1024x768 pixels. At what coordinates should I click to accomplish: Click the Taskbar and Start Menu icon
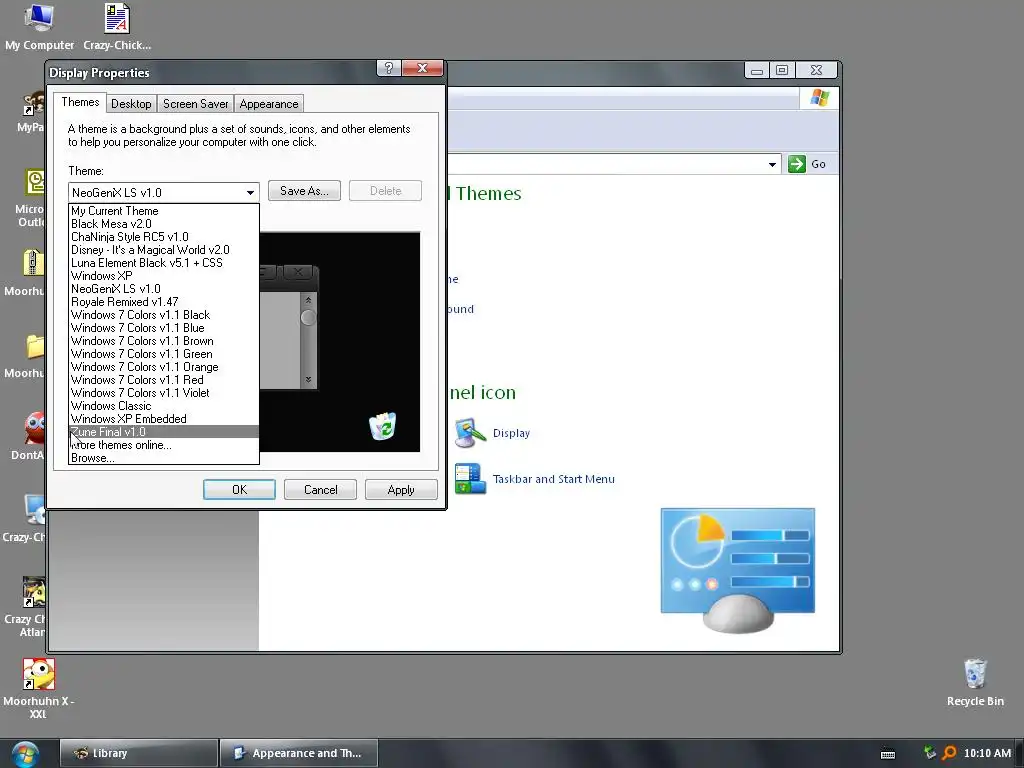click(x=470, y=479)
